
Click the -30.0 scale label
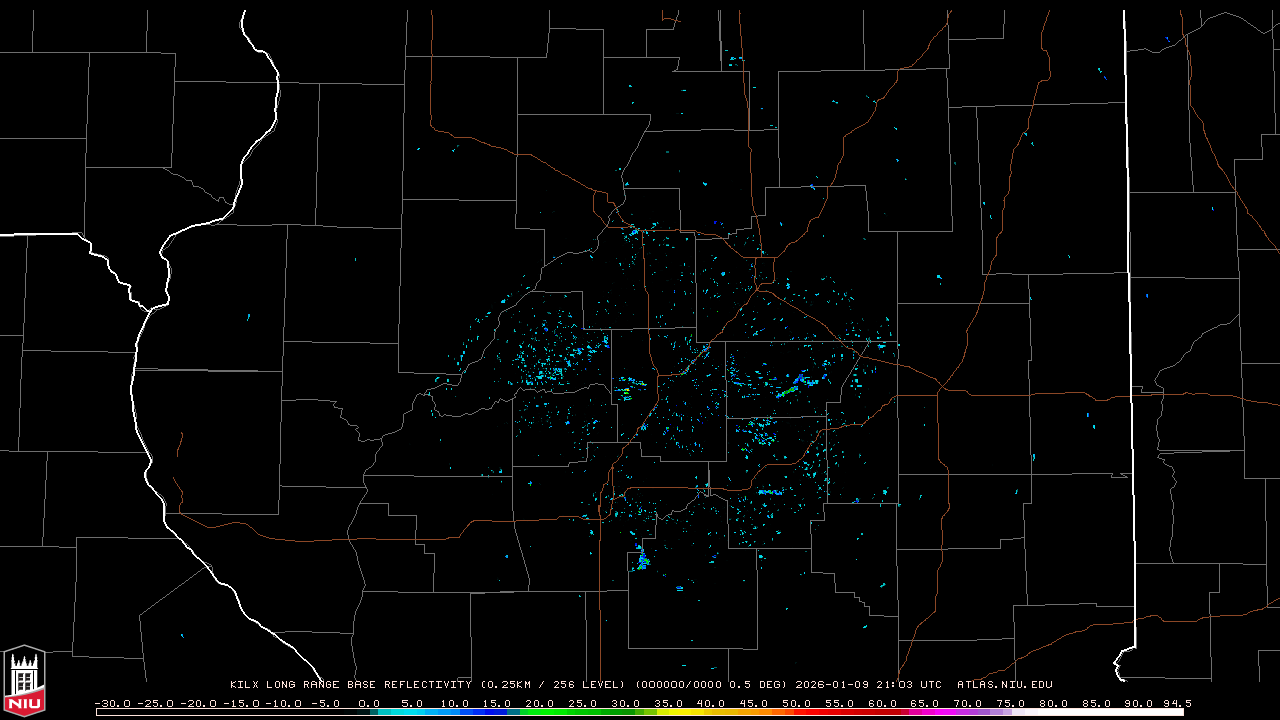pos(113,703)
